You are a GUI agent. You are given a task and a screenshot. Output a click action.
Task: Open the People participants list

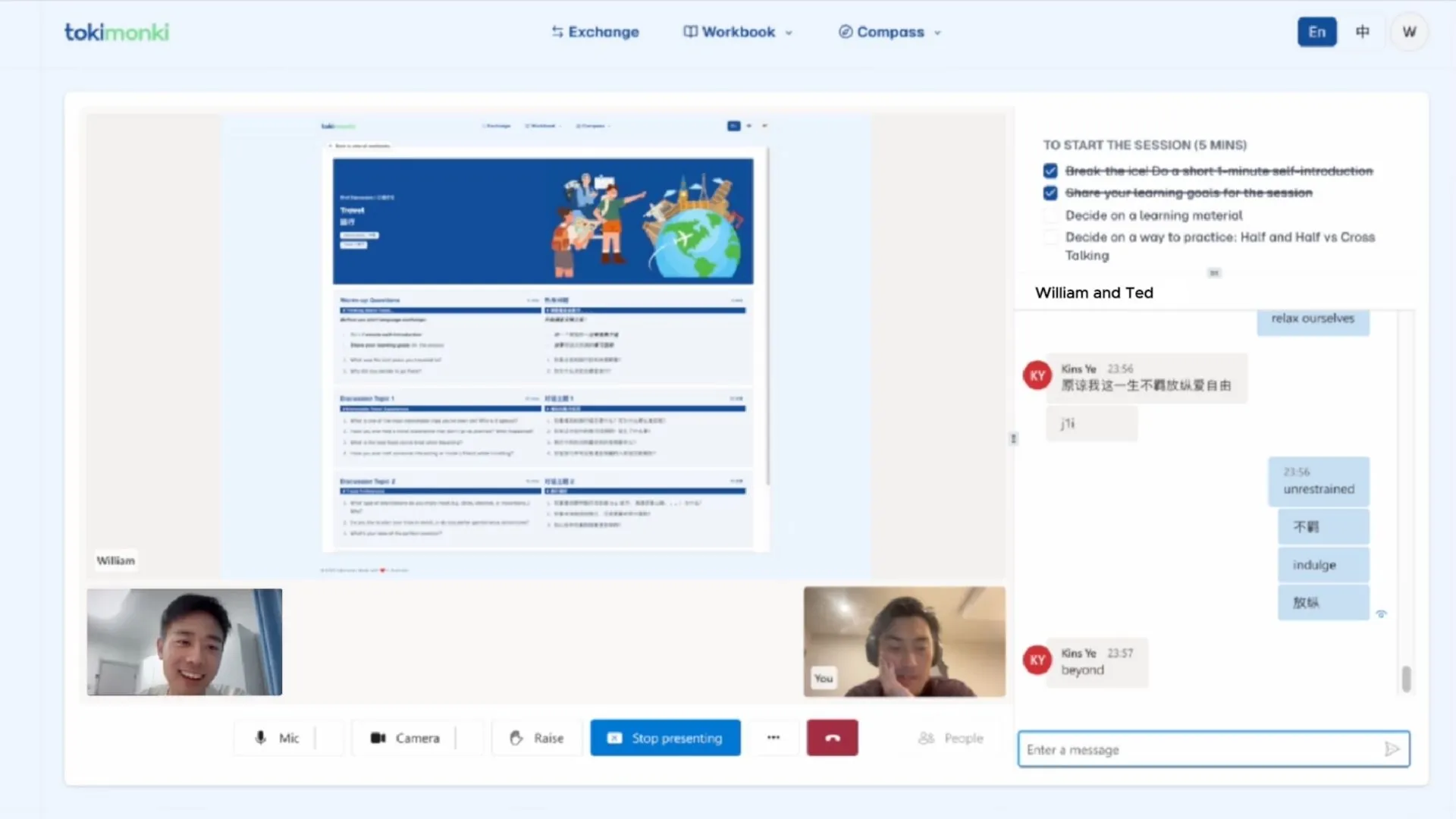point(950,738)
